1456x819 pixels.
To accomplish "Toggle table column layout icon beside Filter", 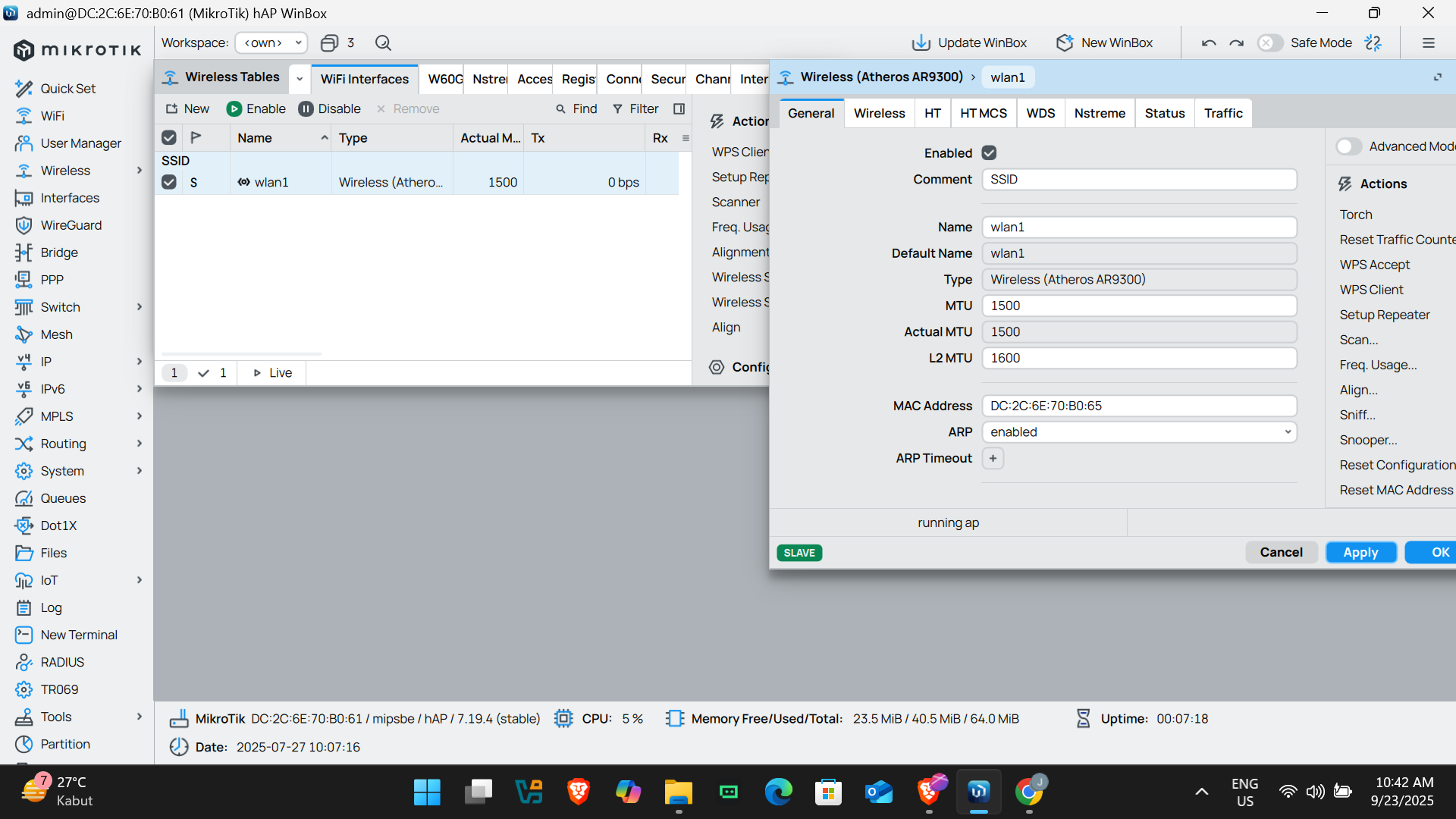I will point(679,108).
